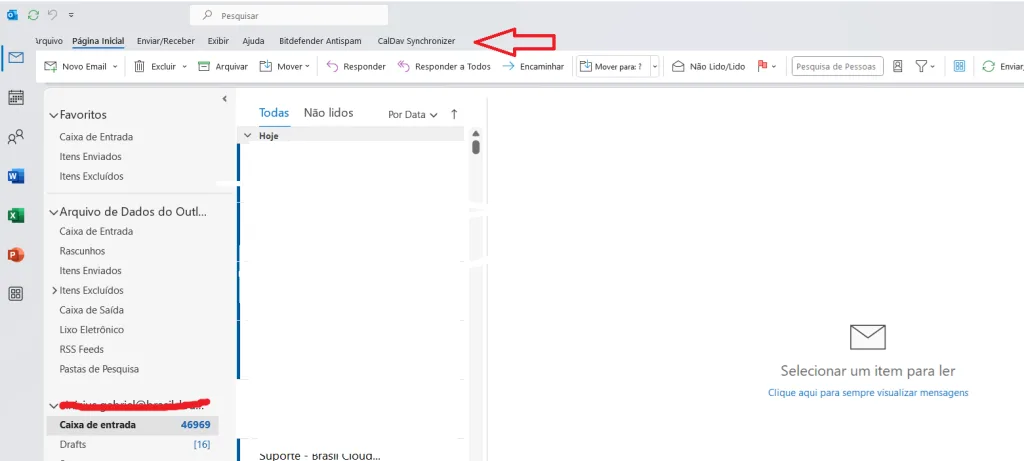Collapse the Favoritos section
The height and width of the screenshot is (461, 1024).
54,115
